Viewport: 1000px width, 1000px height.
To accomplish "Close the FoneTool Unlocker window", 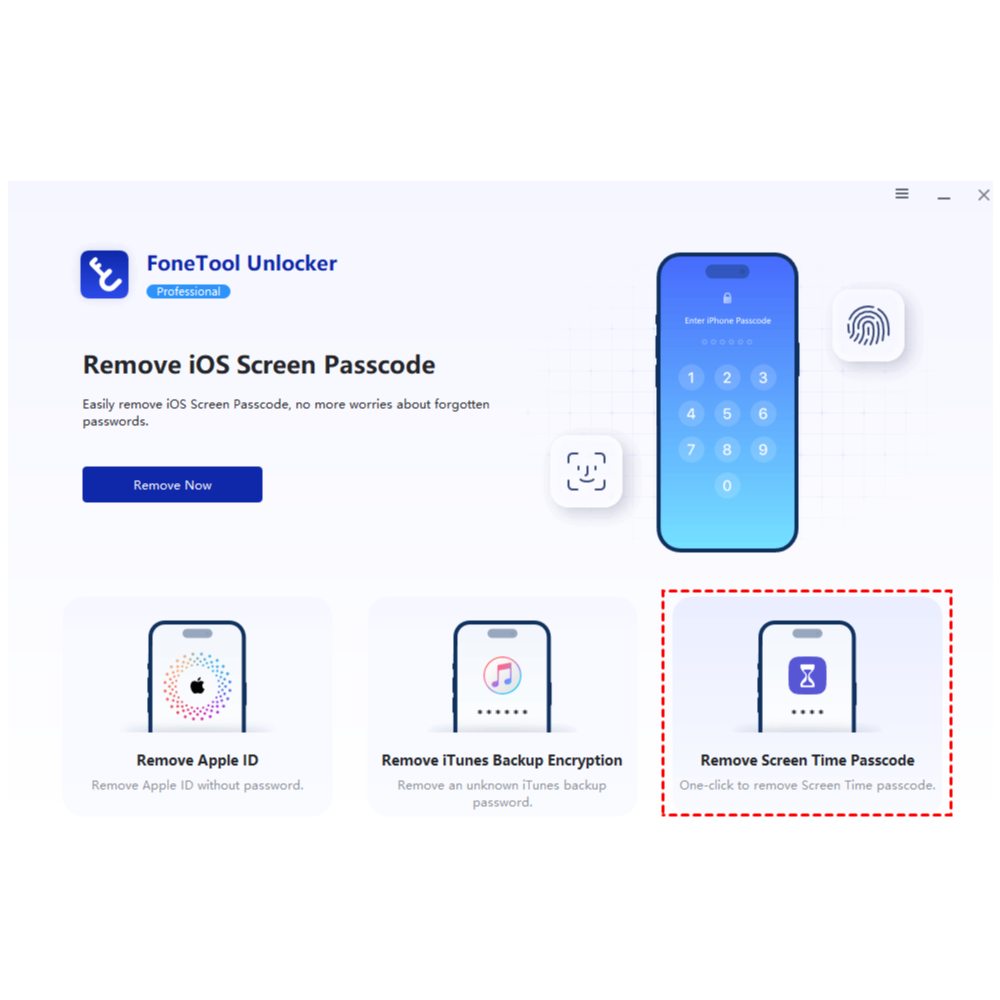I will [x=983, y=195].
